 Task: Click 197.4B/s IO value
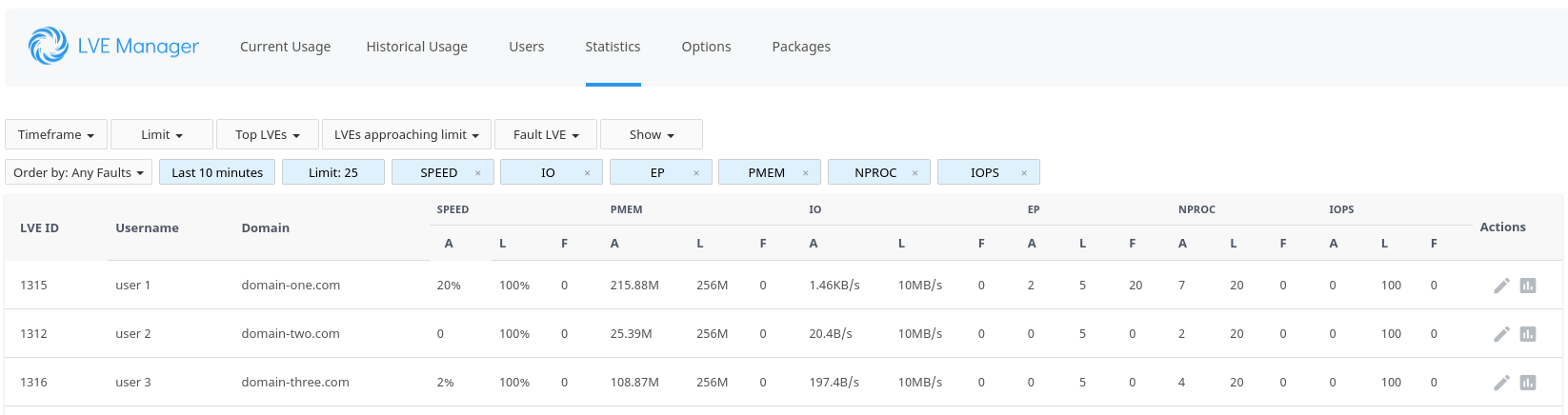834,383
